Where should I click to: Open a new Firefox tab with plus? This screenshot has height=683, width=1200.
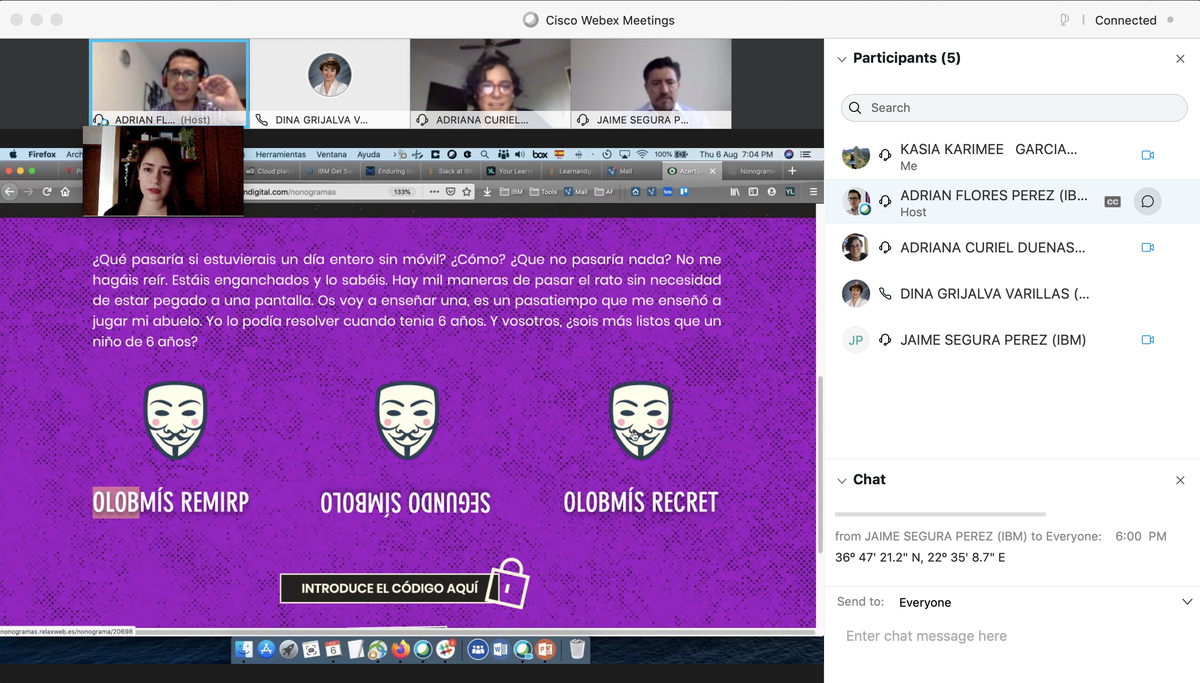click(x=792, y=171)
